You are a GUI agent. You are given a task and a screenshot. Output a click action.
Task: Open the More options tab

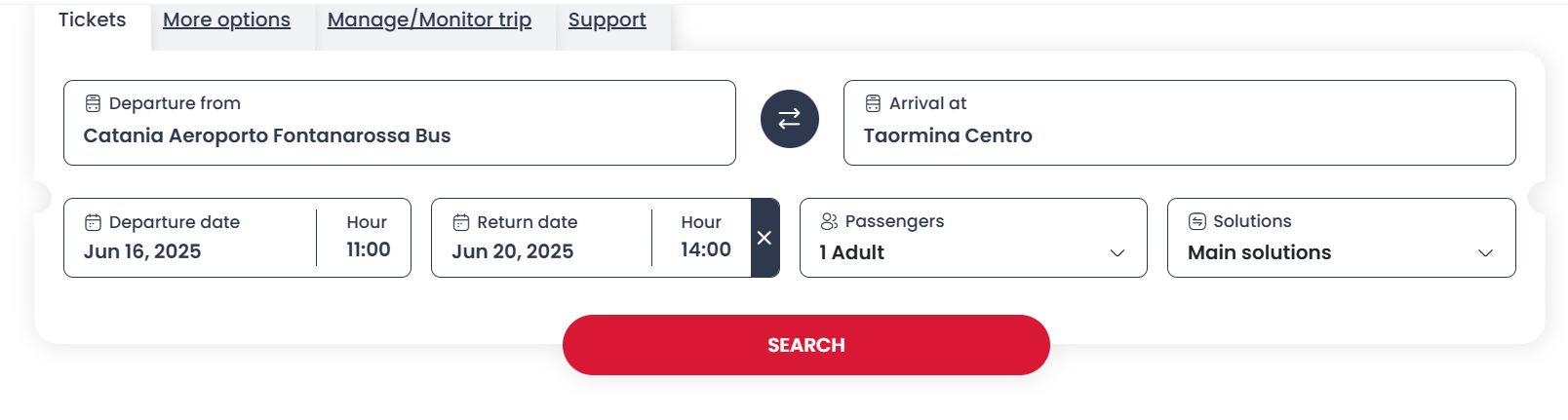[226, 20]
